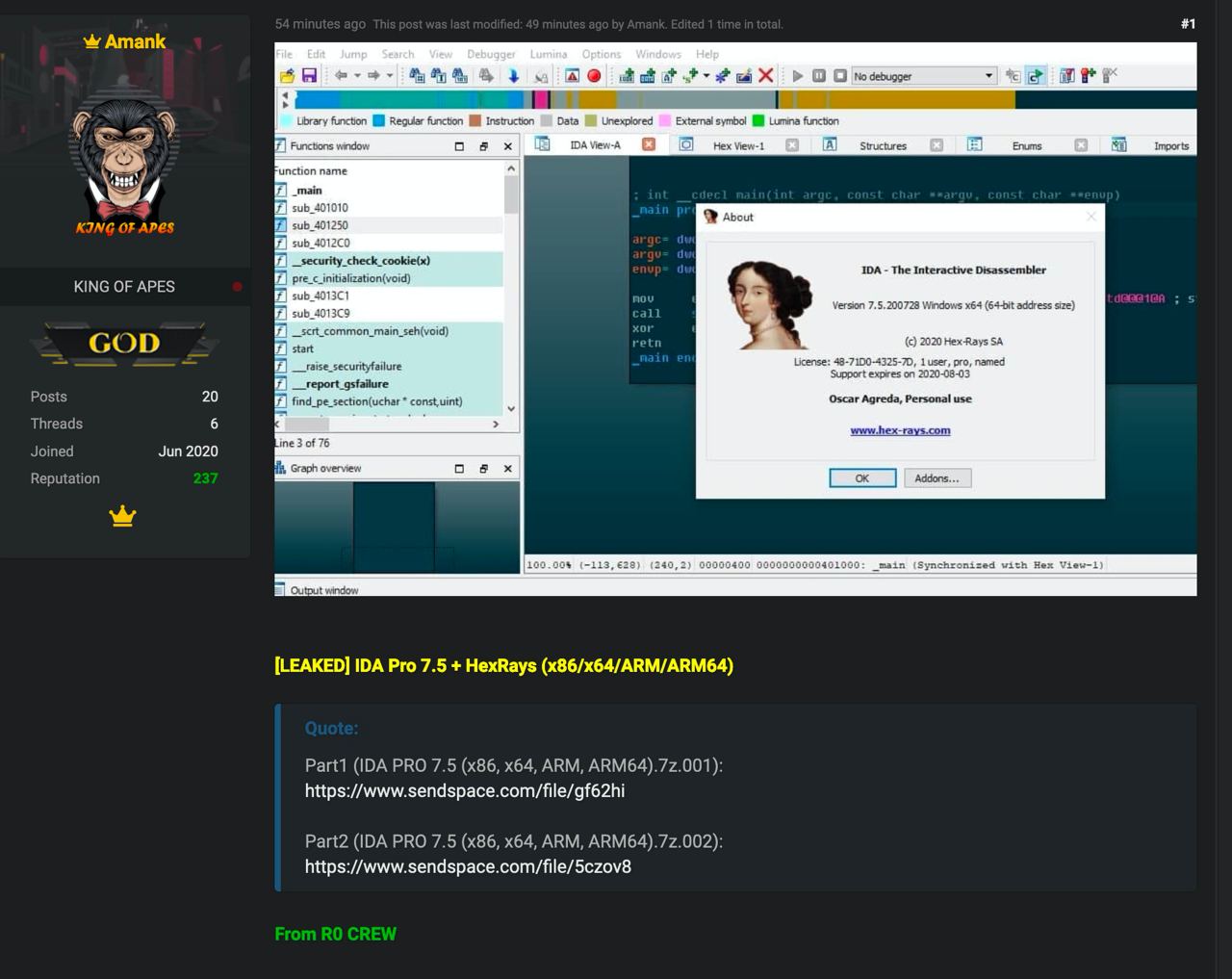Open the sendspace gf62hi link
The height and width of the screenshot is (979, 1232).
[465, 790]
